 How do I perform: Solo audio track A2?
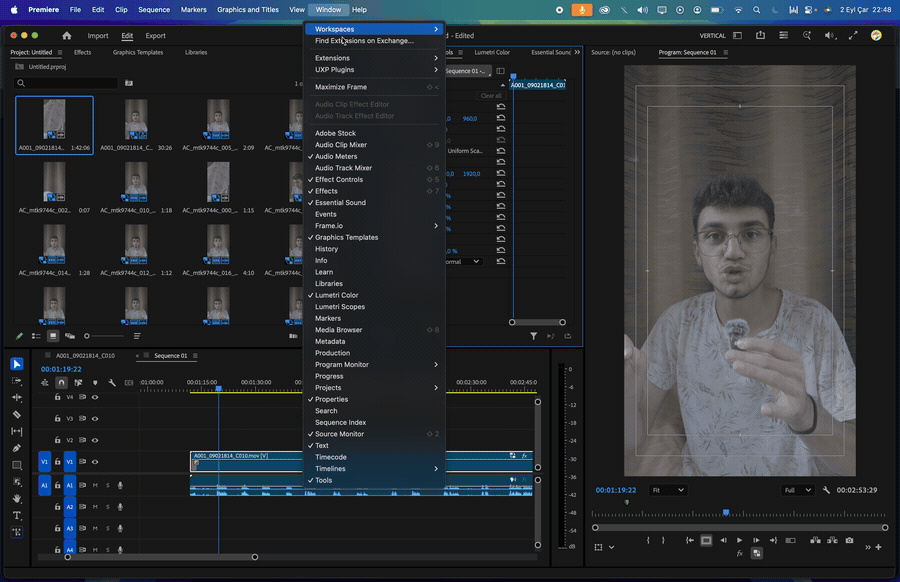click(107, 507)
